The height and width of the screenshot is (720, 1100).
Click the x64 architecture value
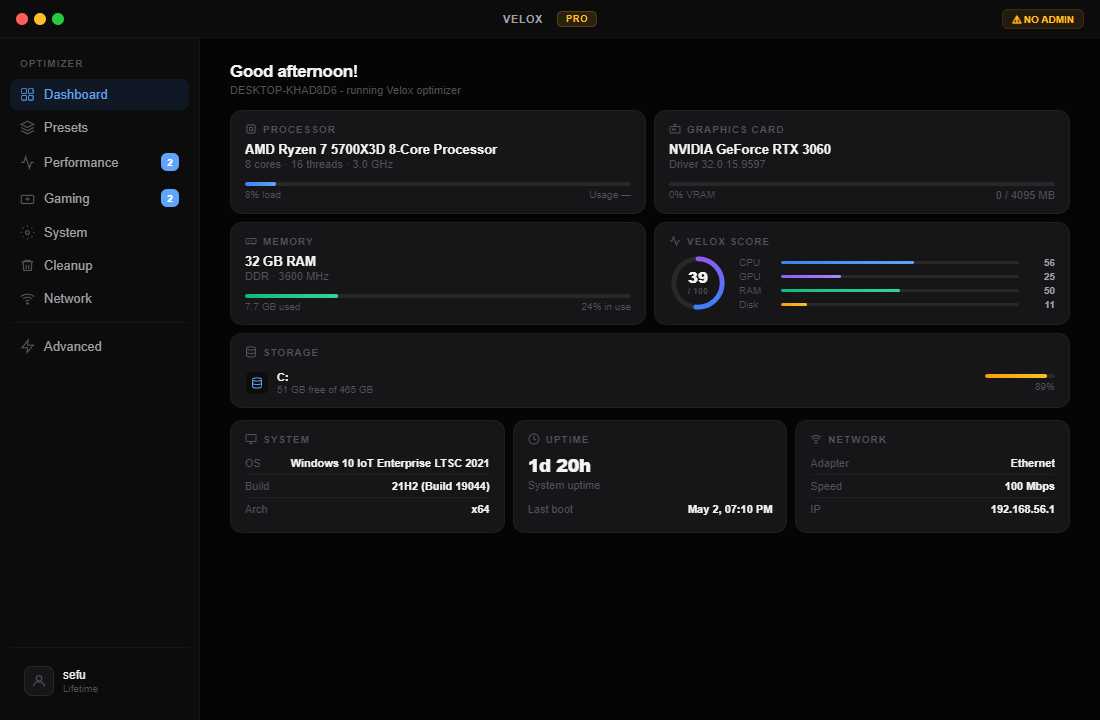point(481,509)
